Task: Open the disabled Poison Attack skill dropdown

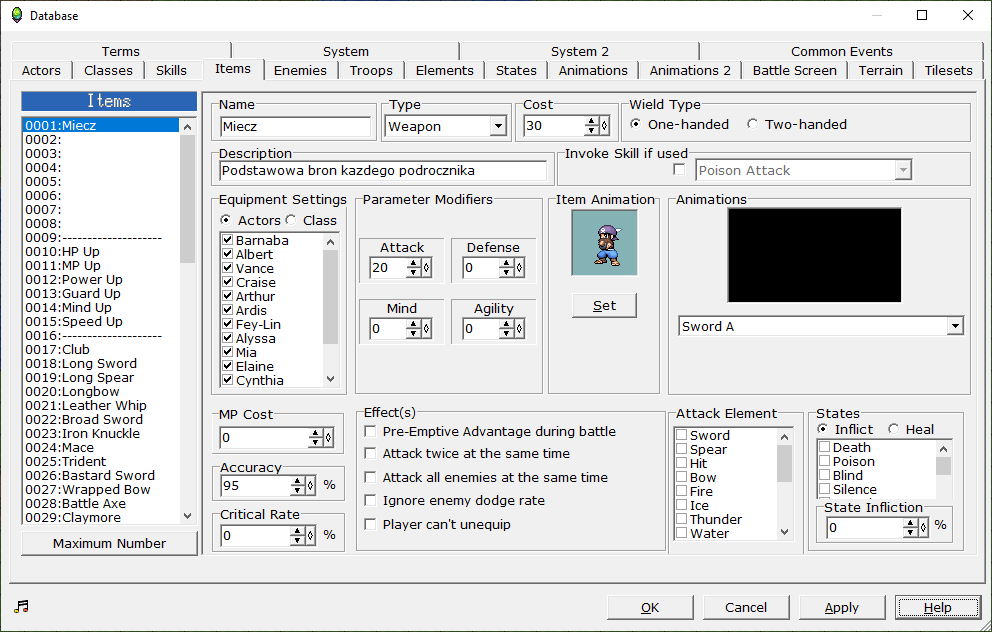Action: tap(903, 170)
